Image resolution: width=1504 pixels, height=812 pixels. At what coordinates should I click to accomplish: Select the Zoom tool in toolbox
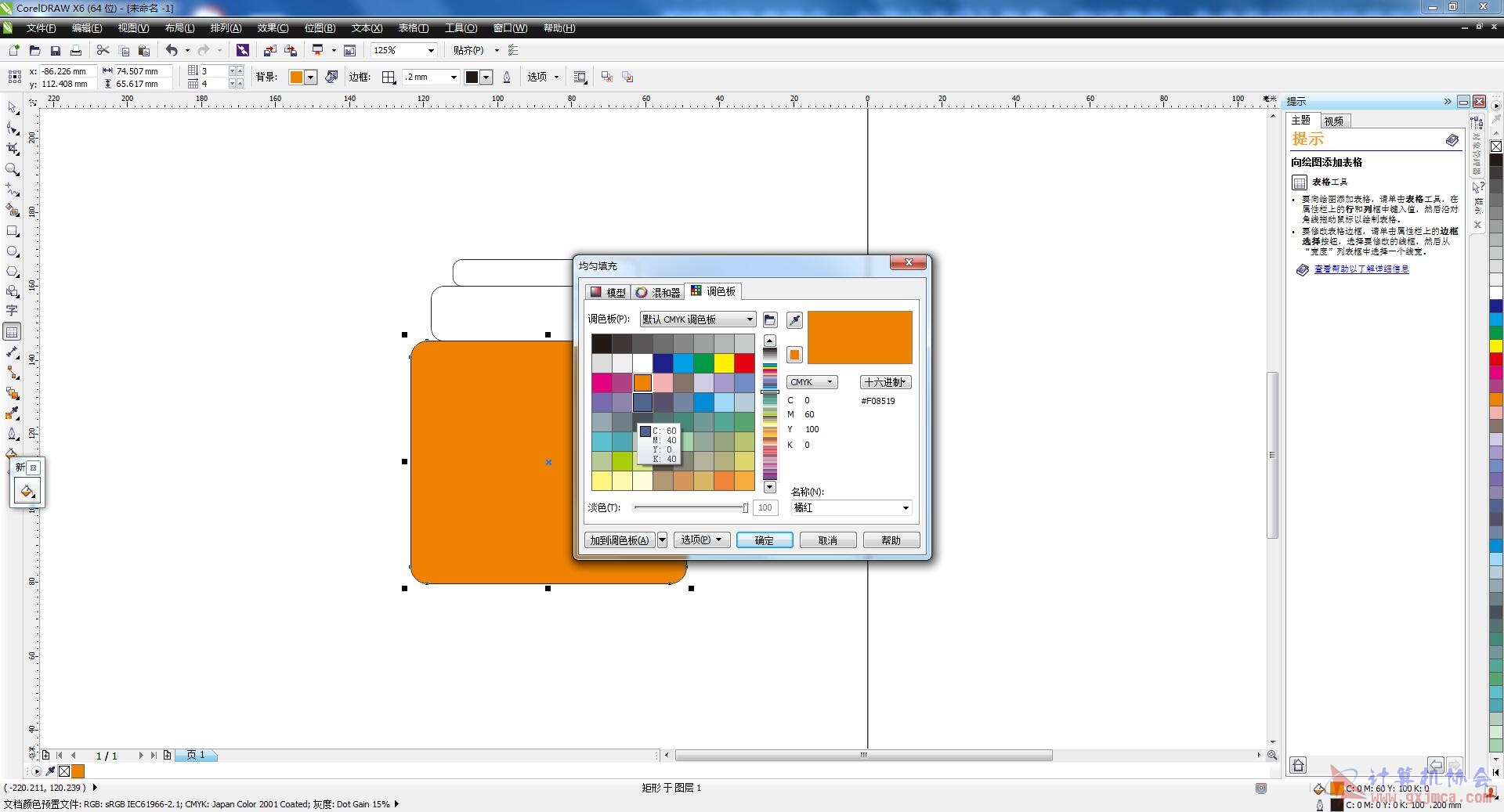click(x=13, y=169)
